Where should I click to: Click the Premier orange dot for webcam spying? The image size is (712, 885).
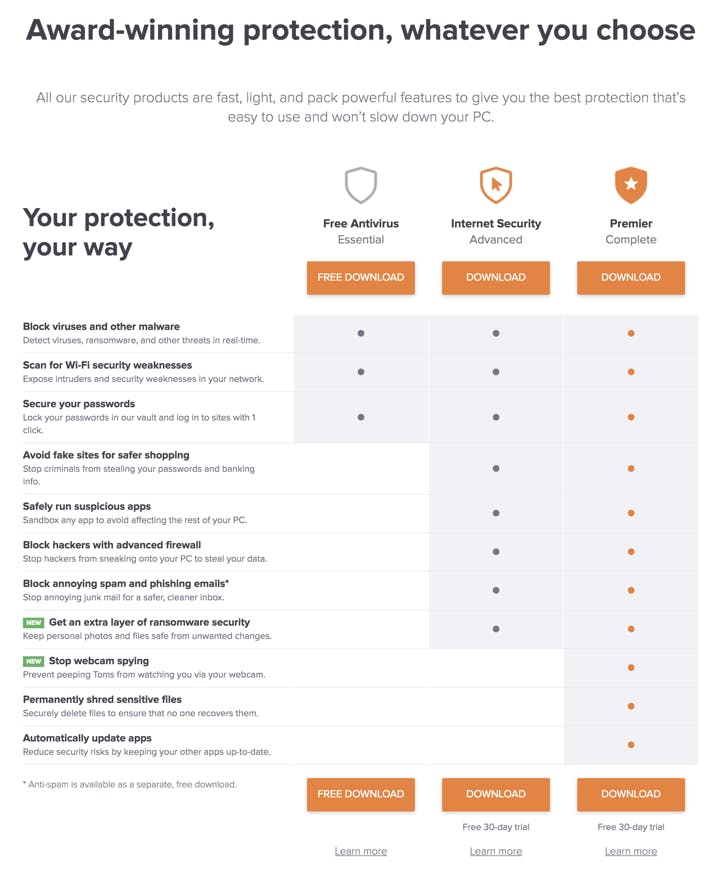(x=631, y=667)
